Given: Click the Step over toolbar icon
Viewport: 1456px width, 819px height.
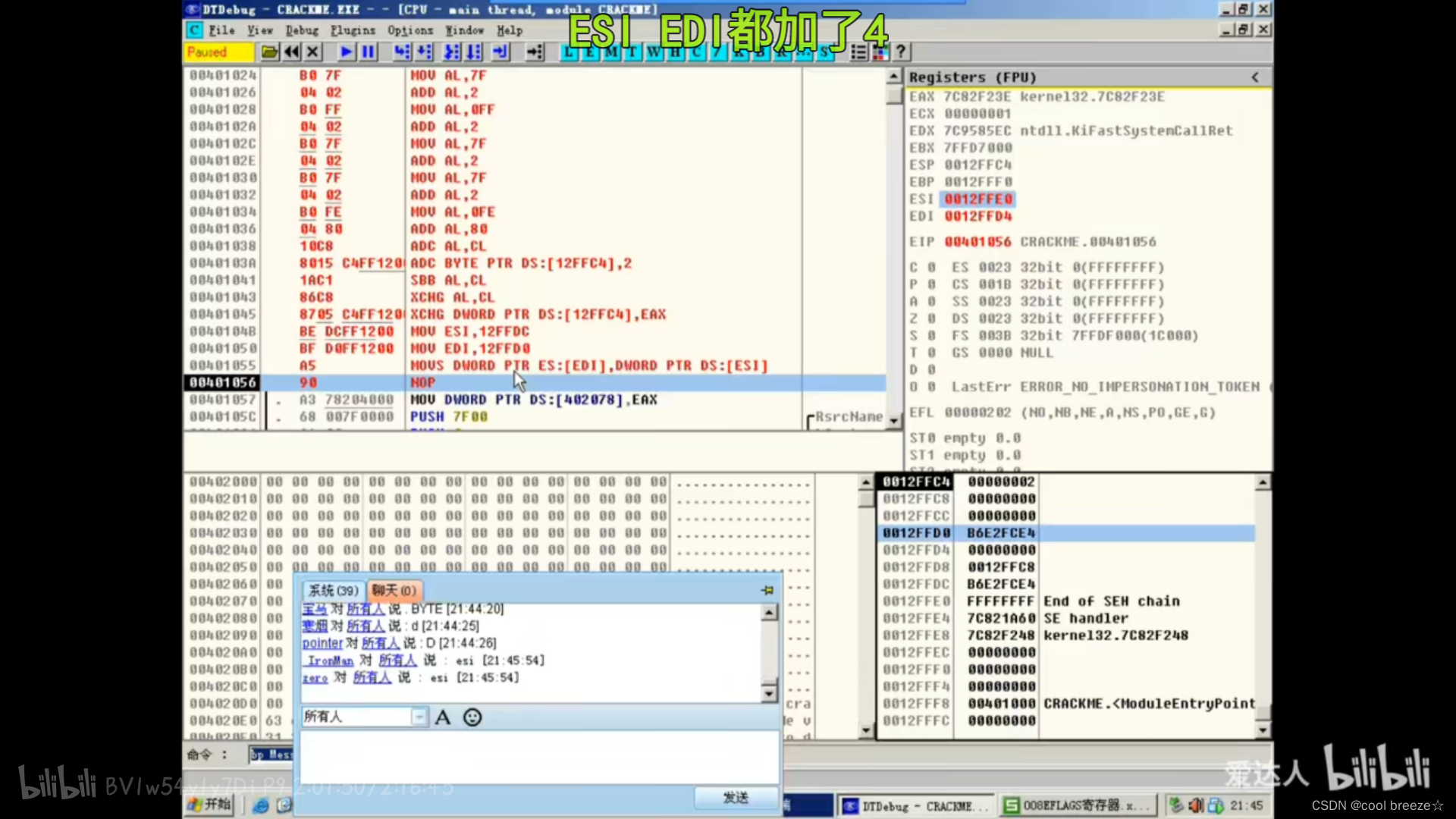Looking at the screenshot, I should 425,52.
